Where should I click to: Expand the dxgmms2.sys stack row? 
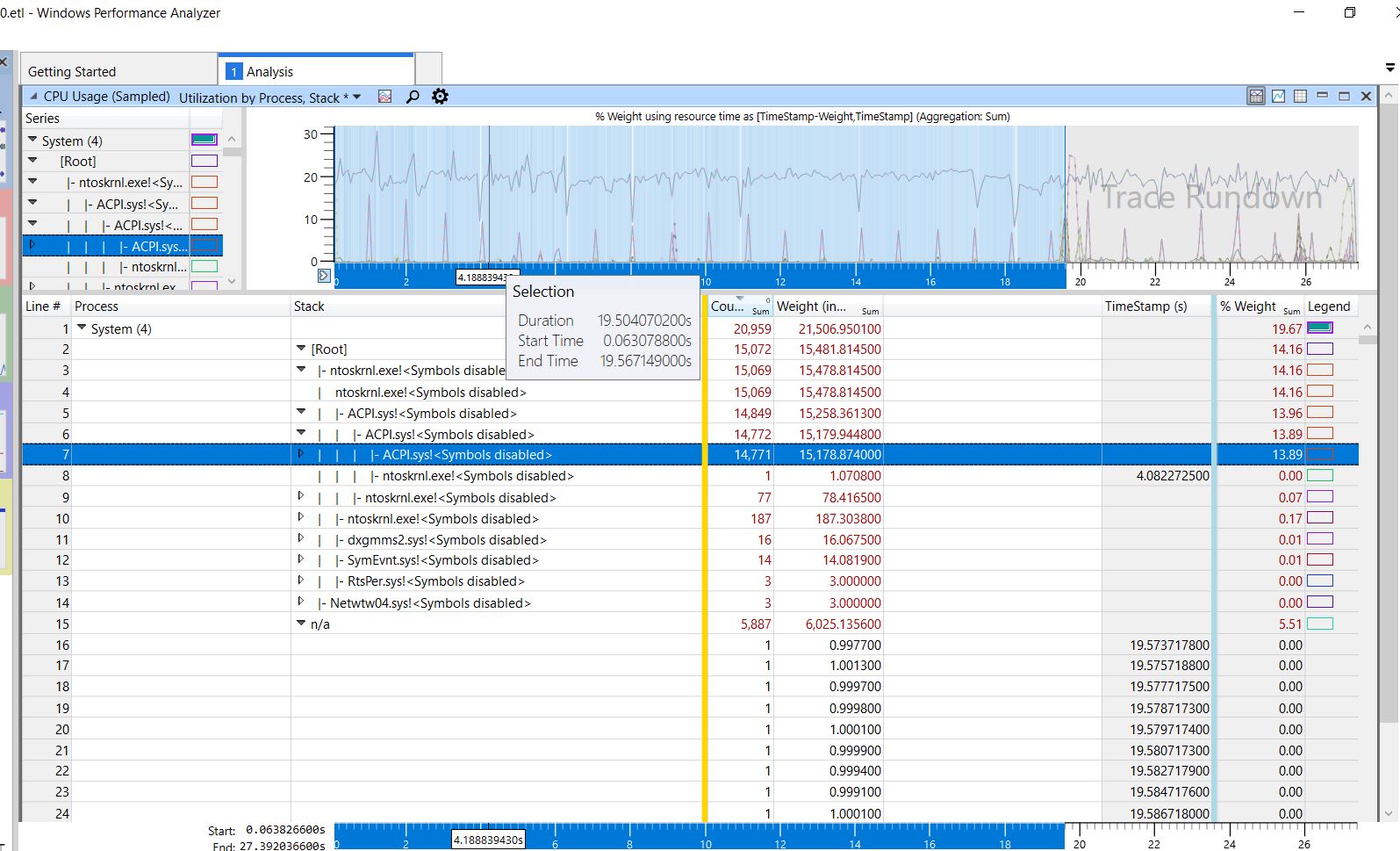click(x=301, y=538)
